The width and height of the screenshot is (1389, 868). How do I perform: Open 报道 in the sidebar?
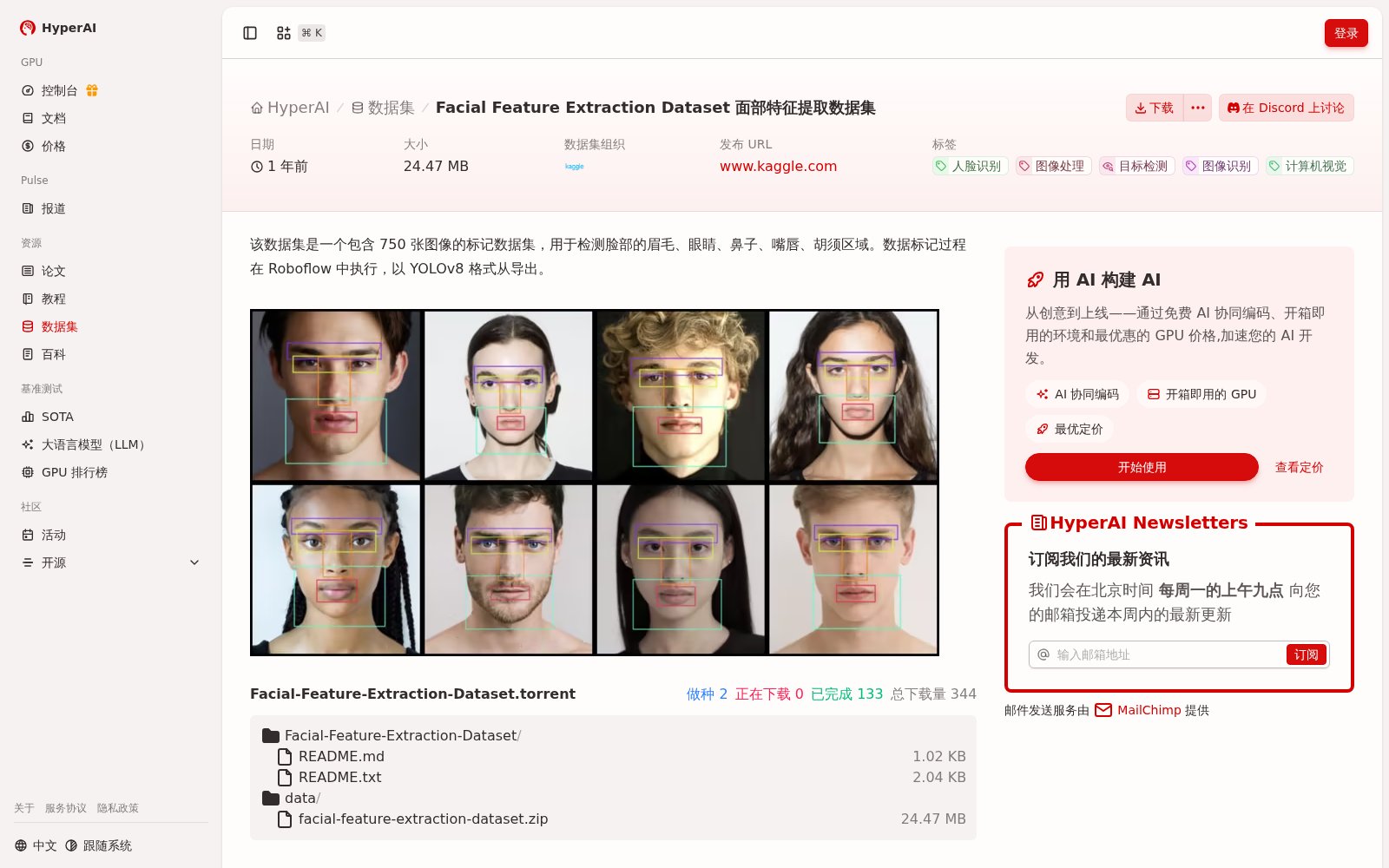[54, 208]
